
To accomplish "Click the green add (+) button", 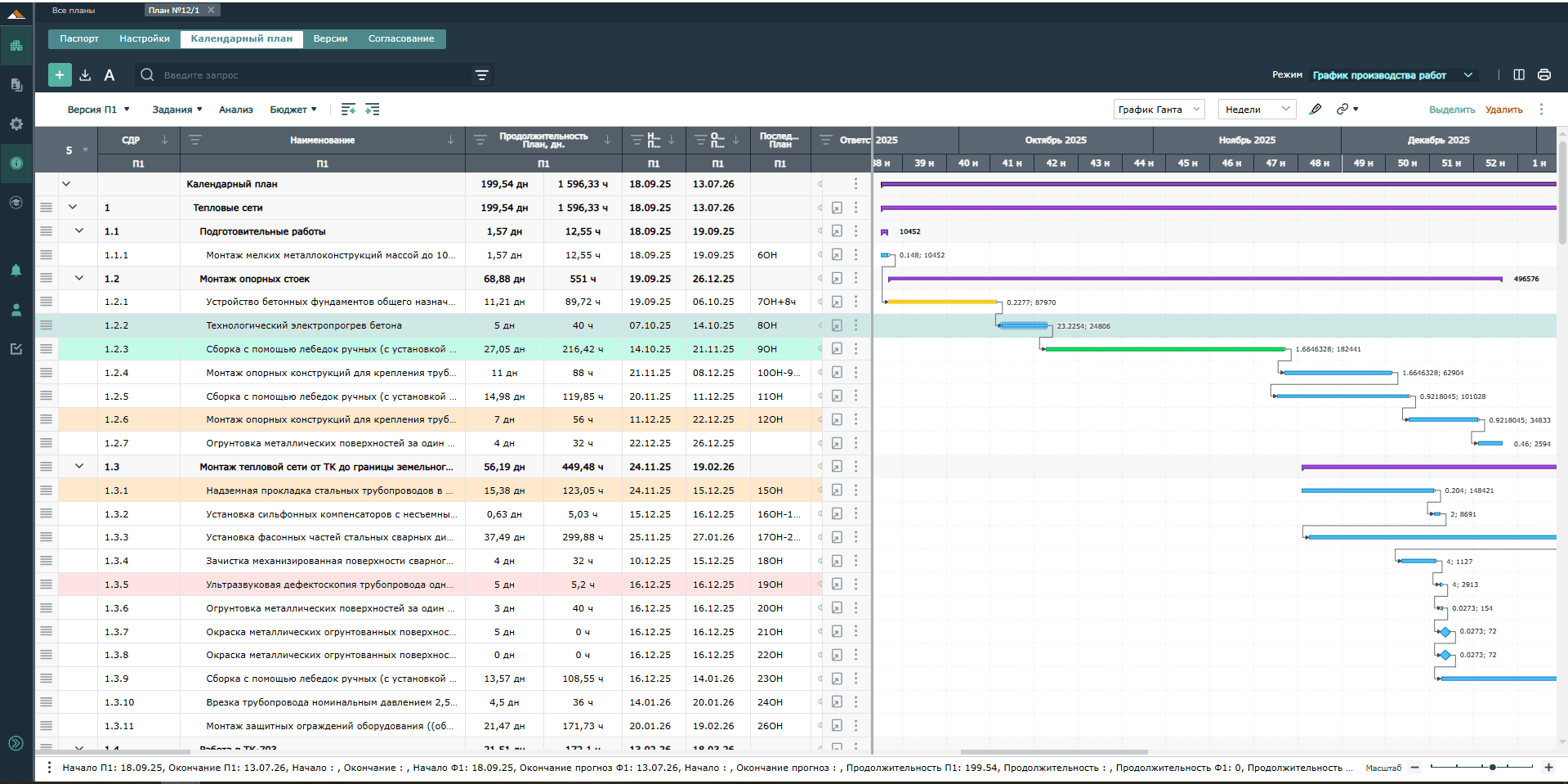I will [60, 75].
